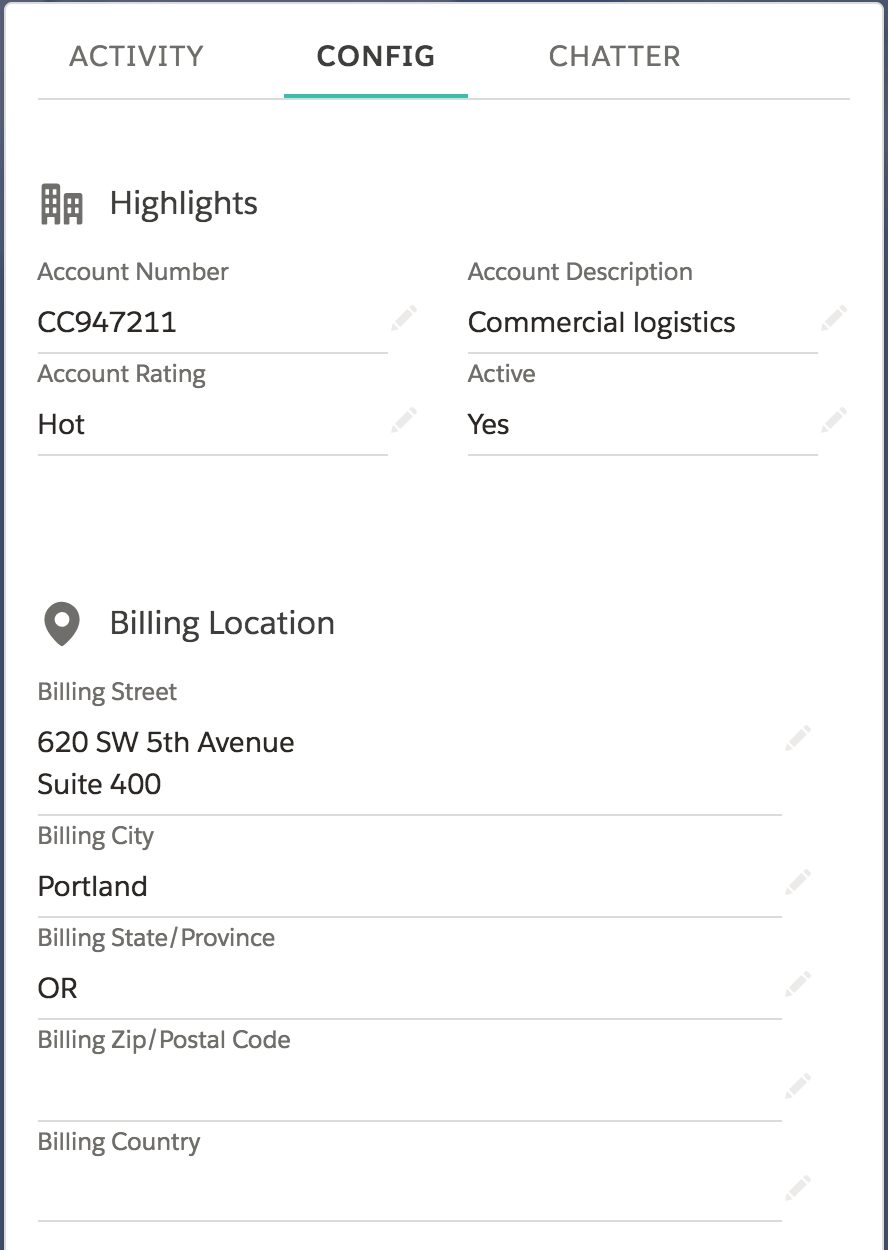Click the edit pencil for Active field

coord(833,420)
